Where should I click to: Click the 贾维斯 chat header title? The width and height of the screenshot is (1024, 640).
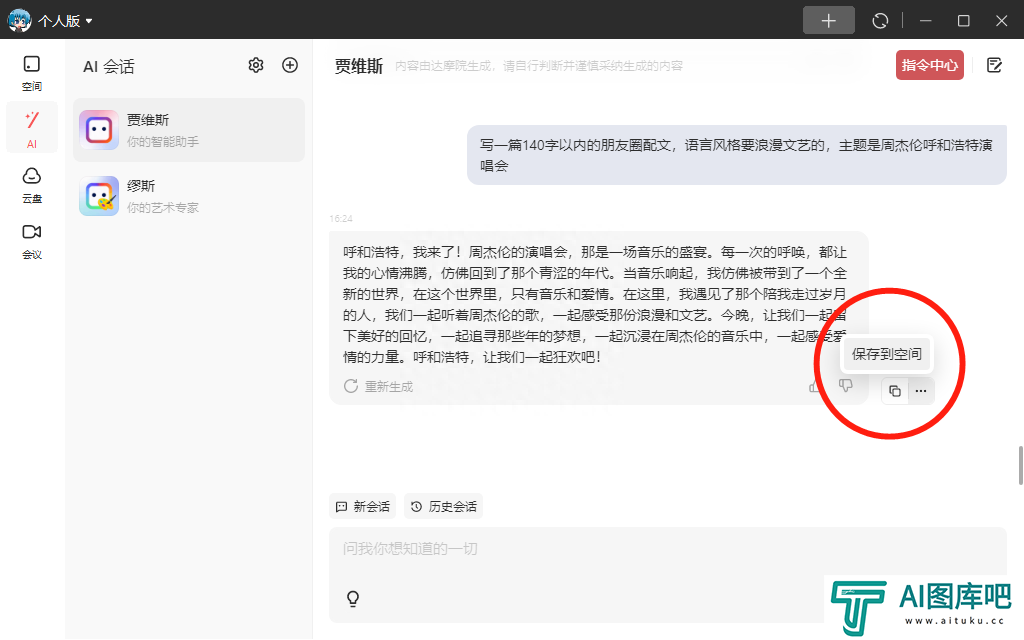coord(359,66)
